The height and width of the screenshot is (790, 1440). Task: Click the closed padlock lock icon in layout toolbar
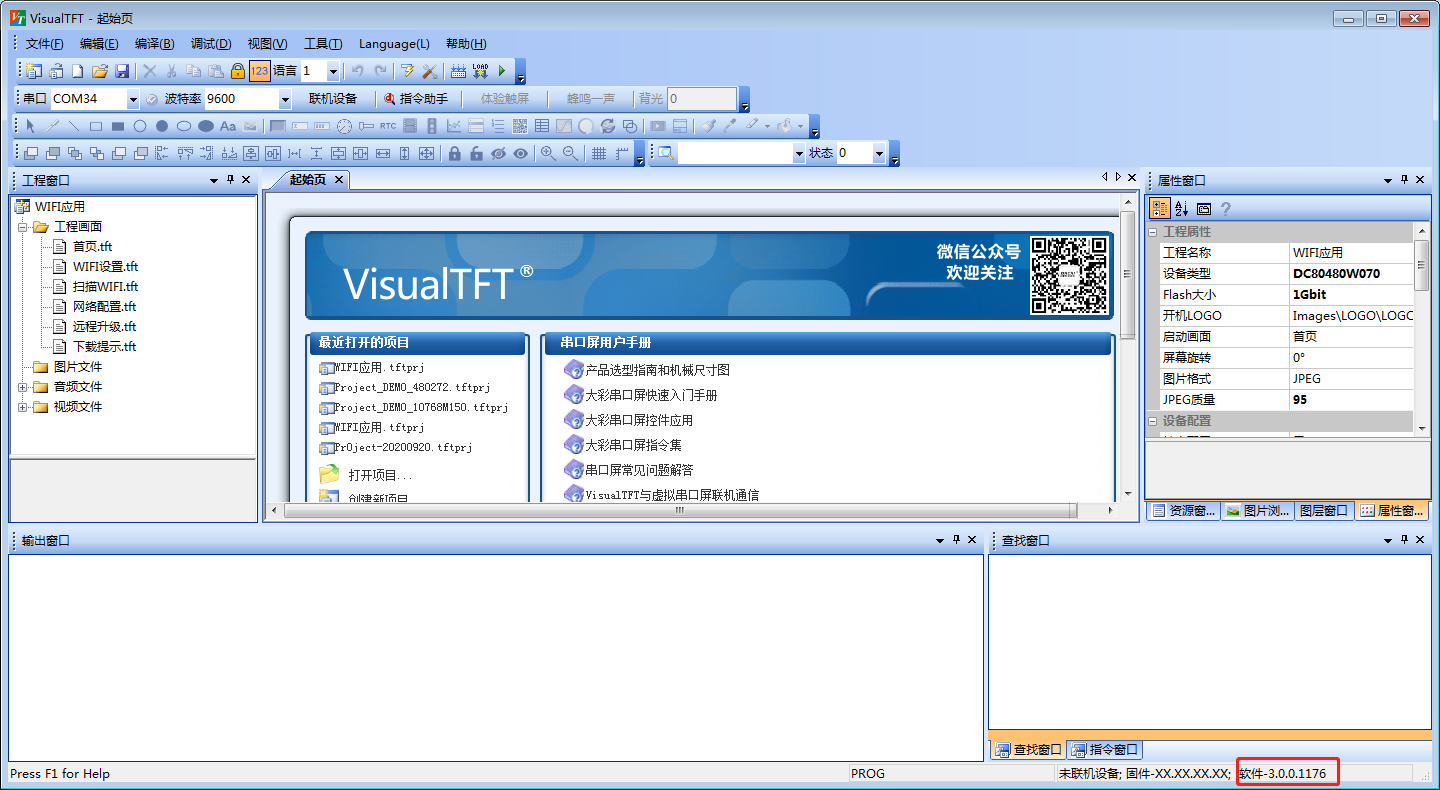tap(454, 153)
